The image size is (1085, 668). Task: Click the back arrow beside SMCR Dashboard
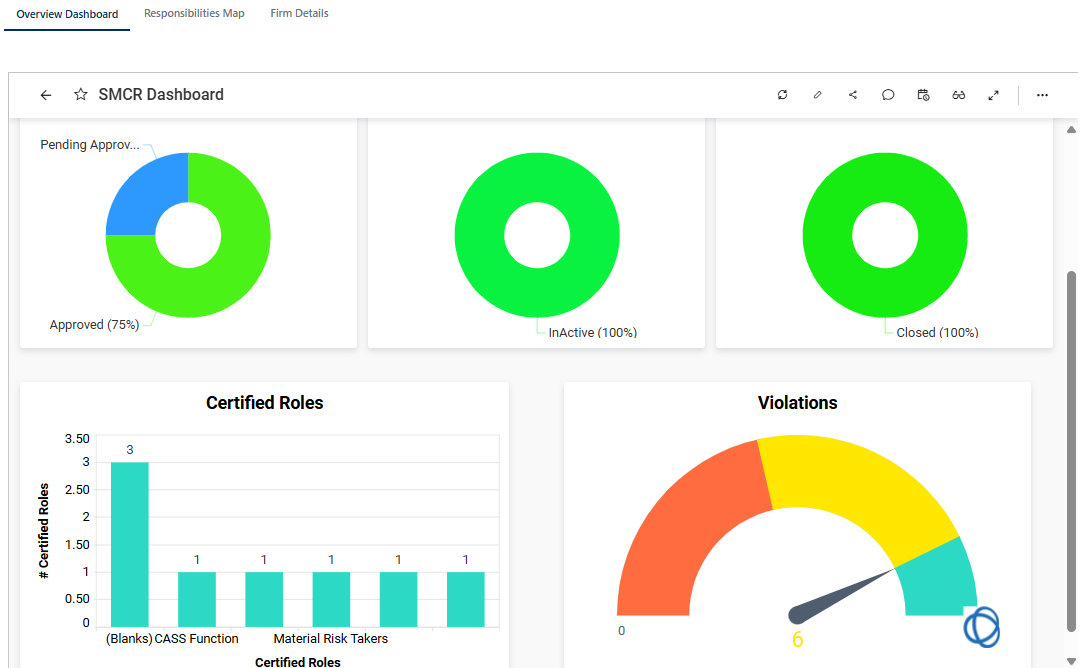(46, 95)
